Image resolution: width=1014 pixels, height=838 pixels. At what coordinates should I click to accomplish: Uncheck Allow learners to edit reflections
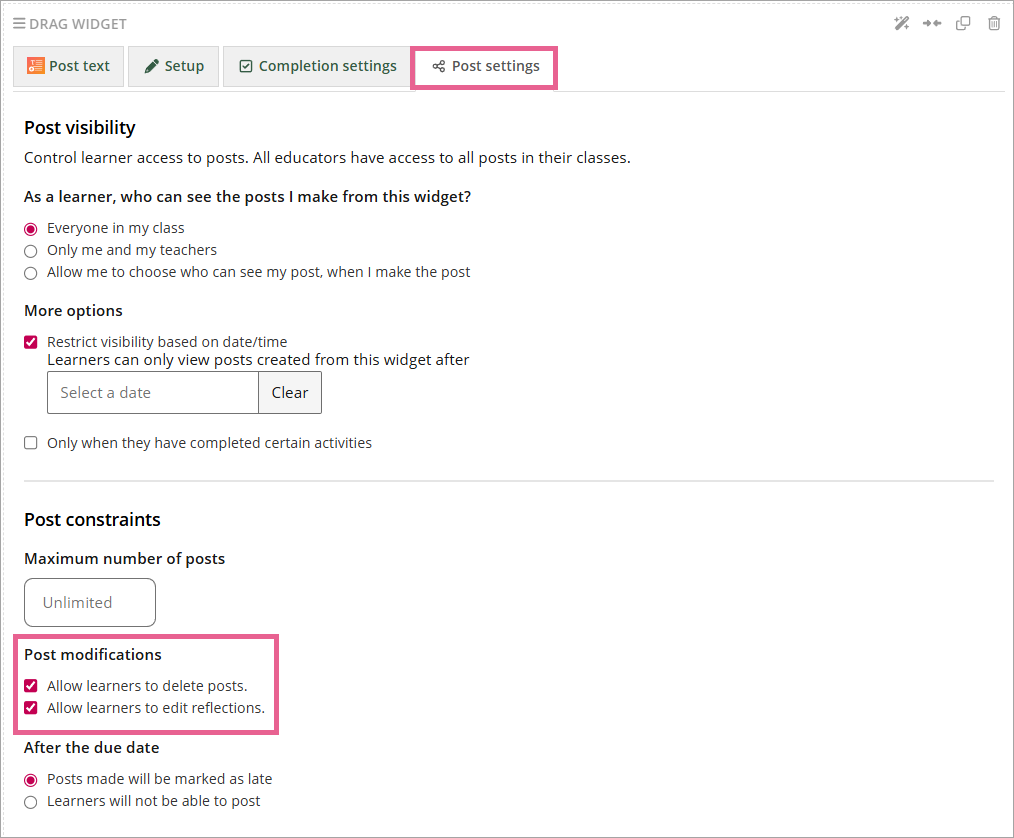click(x=30, y=708)
